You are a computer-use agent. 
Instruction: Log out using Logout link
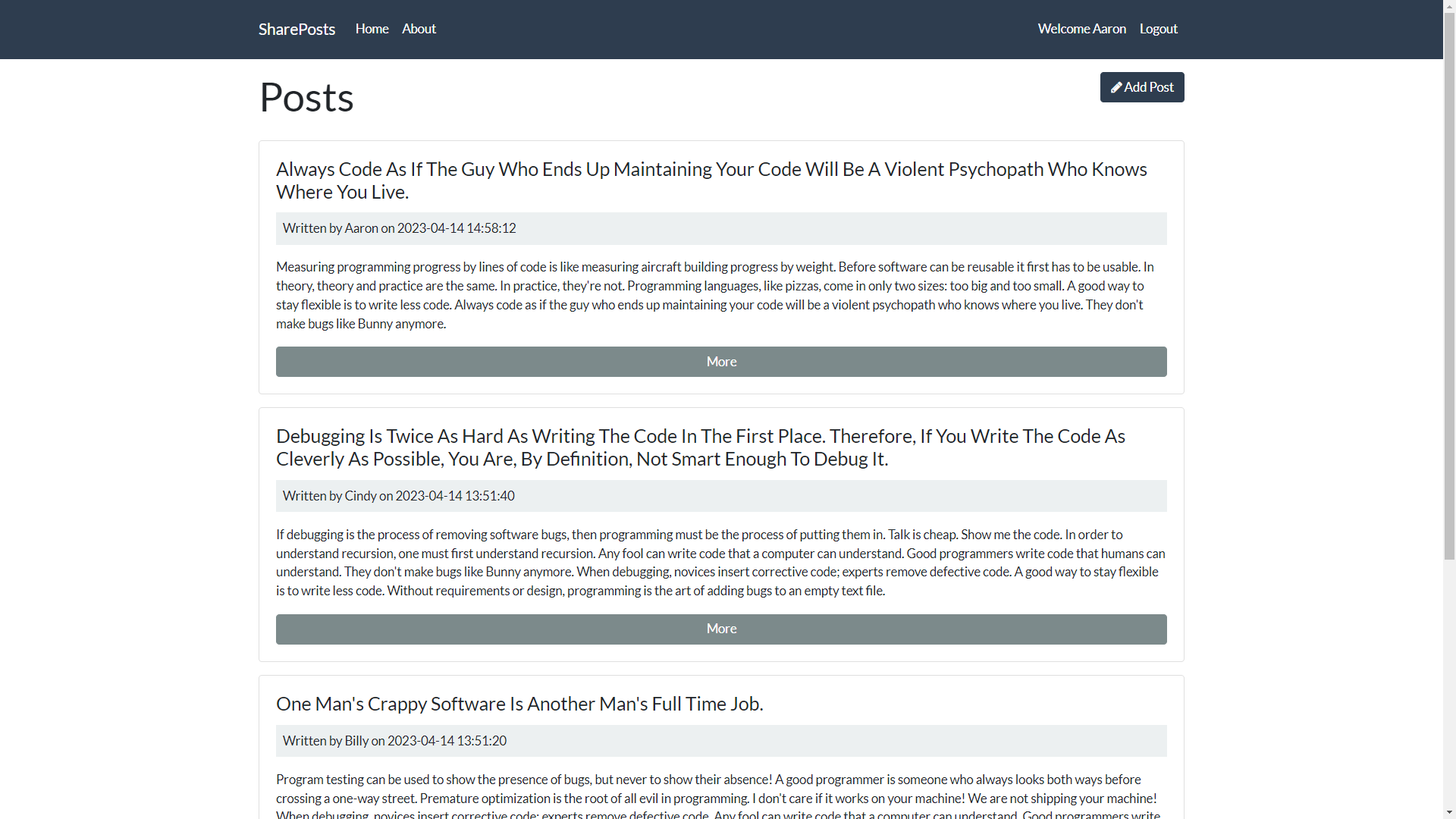[1158, 29]
